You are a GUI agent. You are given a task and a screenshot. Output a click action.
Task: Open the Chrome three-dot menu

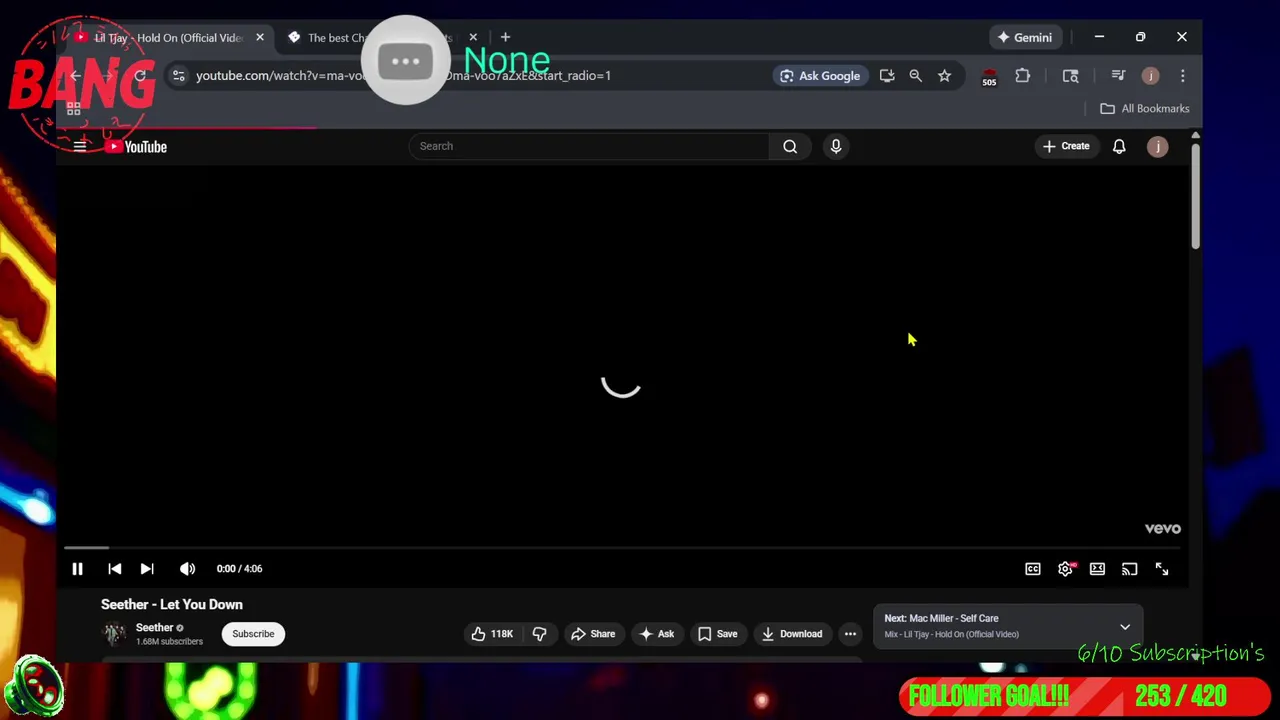click(x=1182, y=76)
